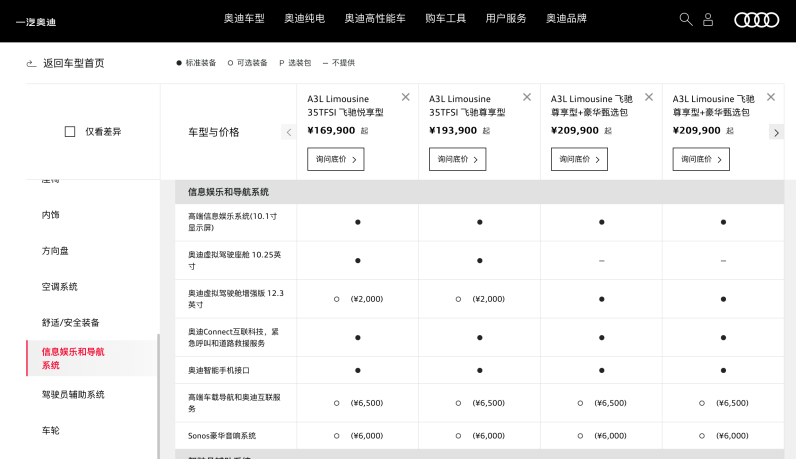Screen dimensions: 796x459
Task: Toggle 仅看差异 checkbox
Action: (x=70, y=132)
